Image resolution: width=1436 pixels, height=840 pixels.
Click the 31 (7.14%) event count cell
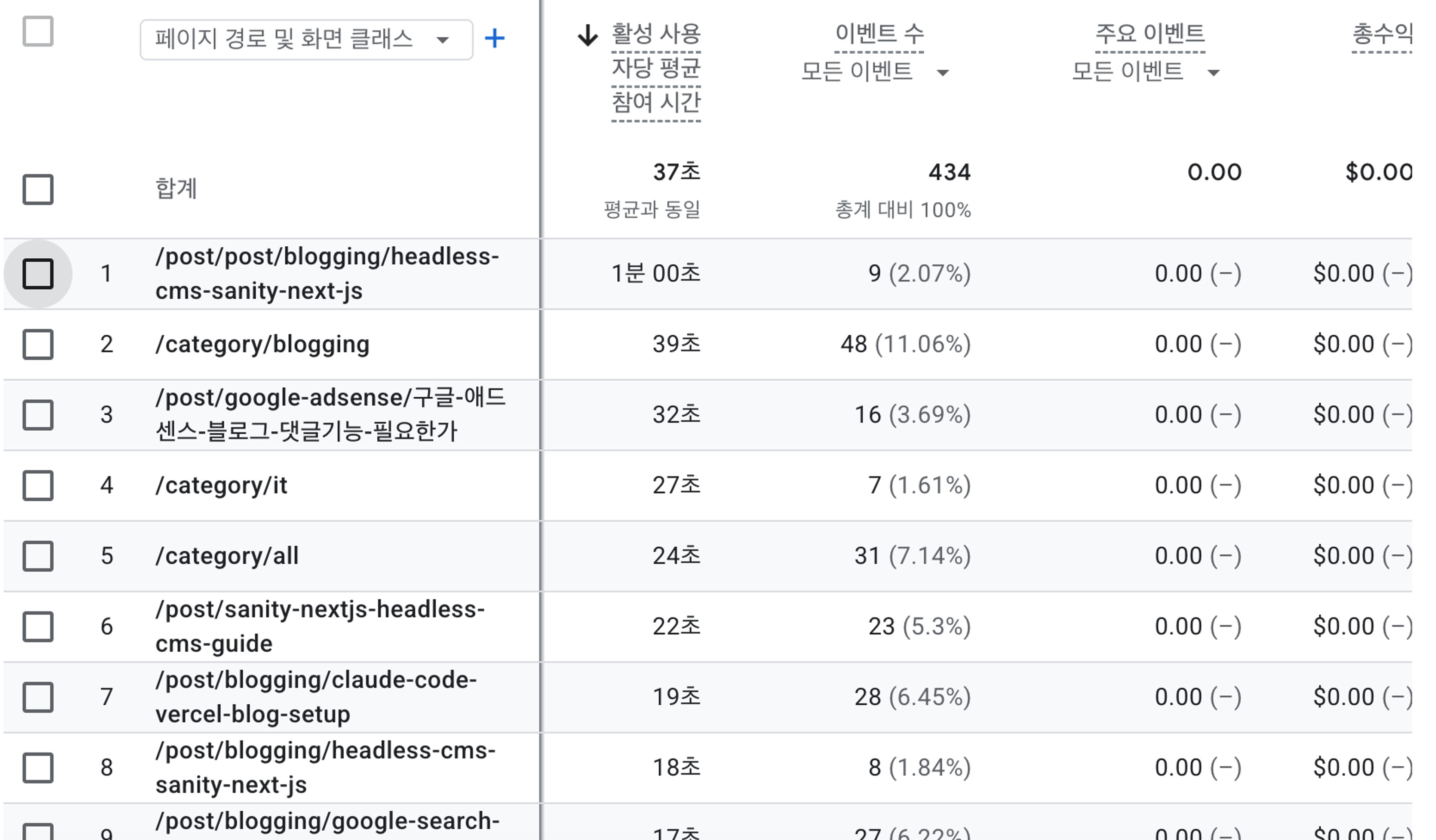coord(912,556)
